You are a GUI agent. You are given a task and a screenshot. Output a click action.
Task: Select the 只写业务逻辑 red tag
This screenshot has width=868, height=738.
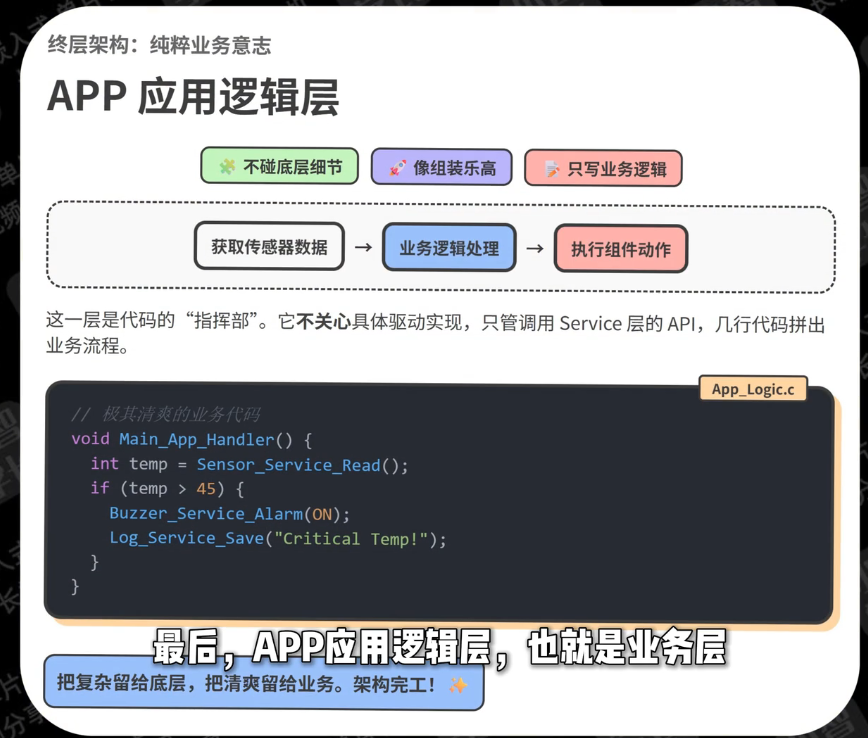pyautogui.click(x=603, y=168)
